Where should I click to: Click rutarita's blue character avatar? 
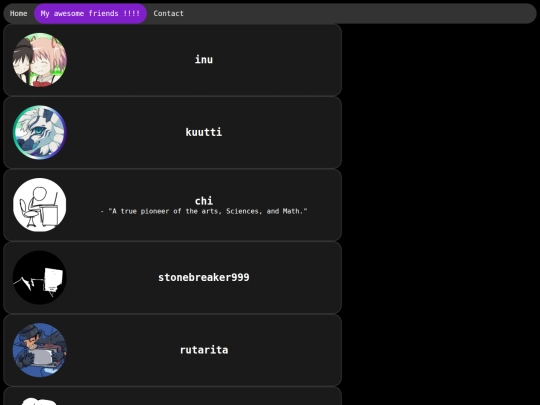click(40, 350)
